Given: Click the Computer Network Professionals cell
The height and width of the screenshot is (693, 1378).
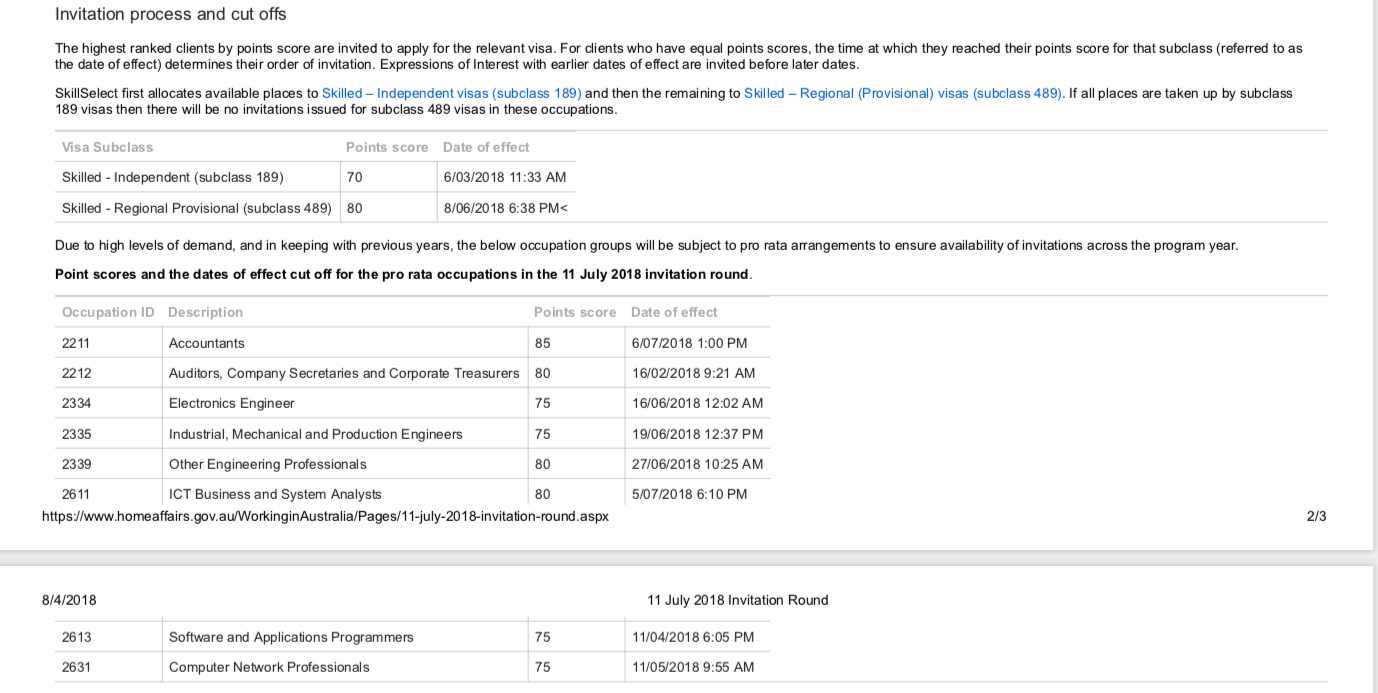Looking at the screenshot, I should (269, 667).
